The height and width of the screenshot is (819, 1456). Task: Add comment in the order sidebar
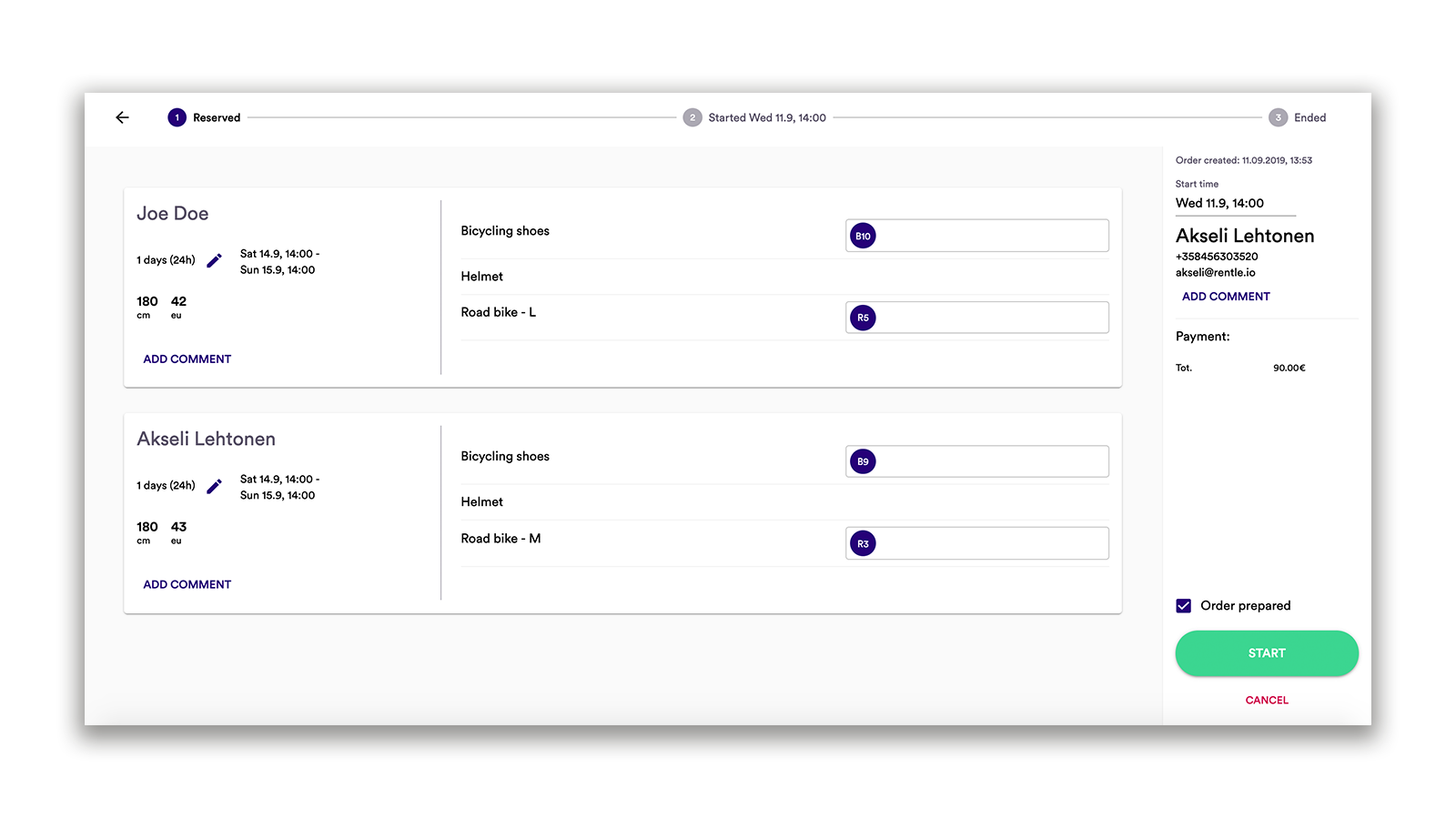point(1226,297)
